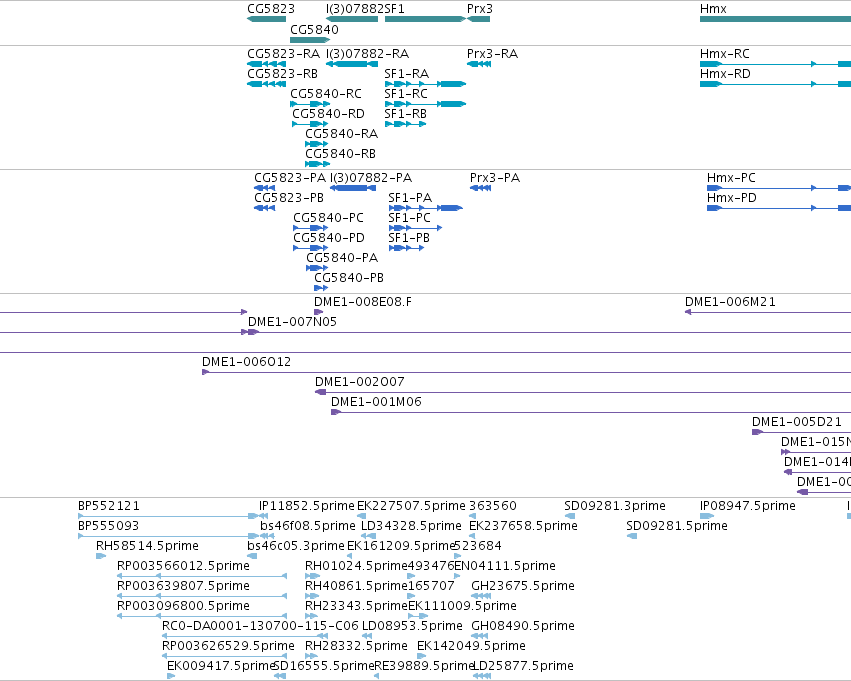
Task: Select BAC clone DME1-006O12 label
Action: (246, 362)
